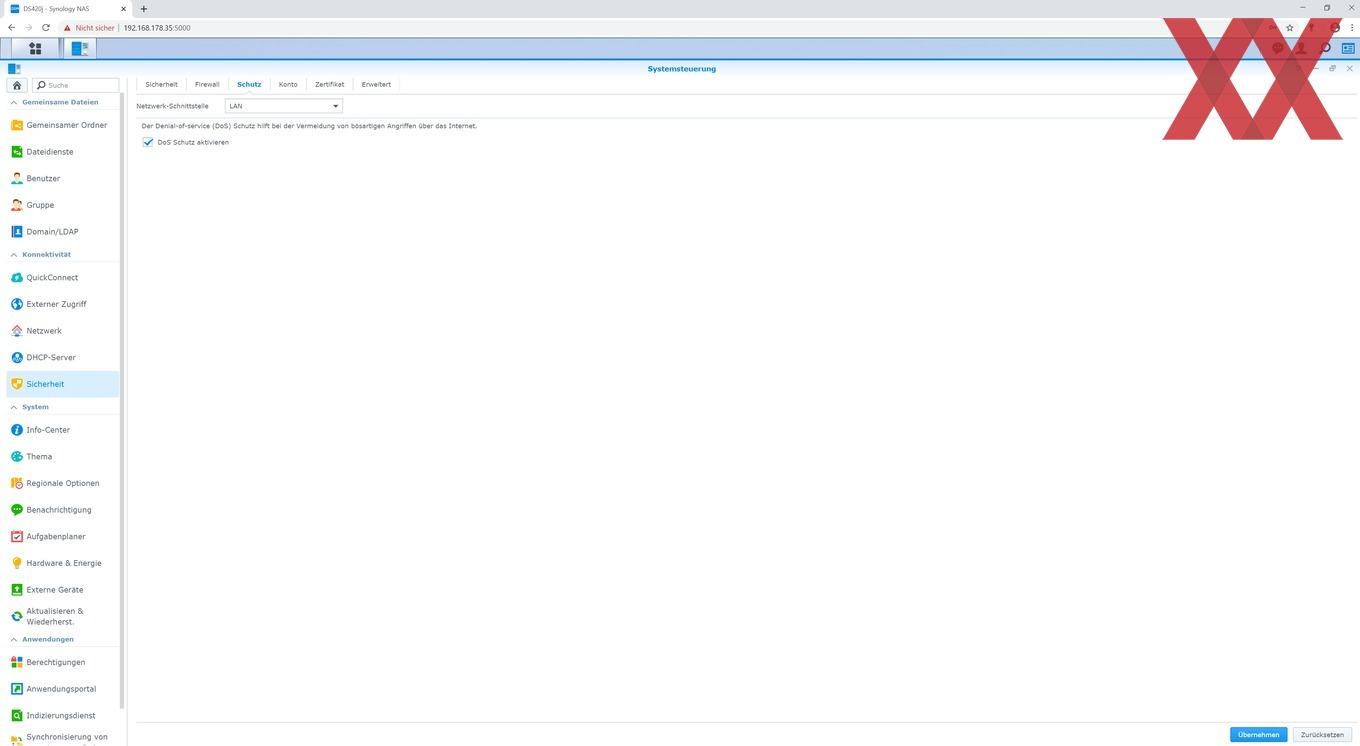The image size is (1360, 746).
Task: Click the Übernehmen button
Action: coord(1258,735)
